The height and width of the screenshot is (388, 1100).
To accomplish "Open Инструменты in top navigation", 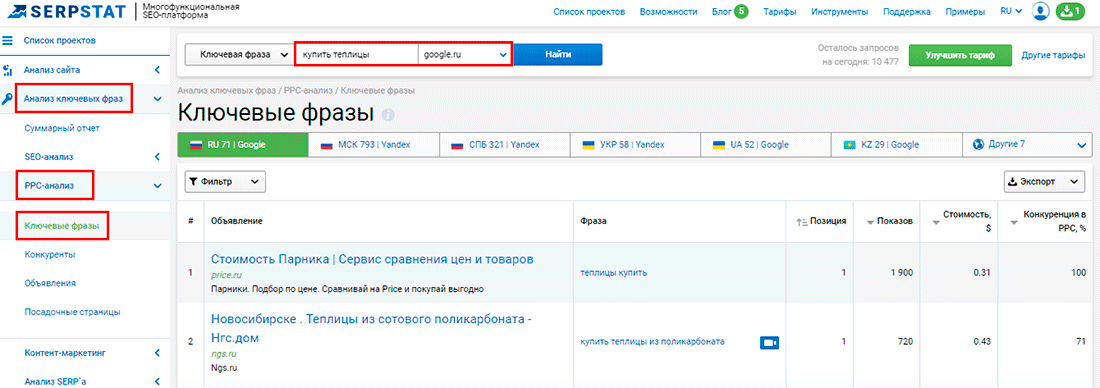I will coord(839,11).
